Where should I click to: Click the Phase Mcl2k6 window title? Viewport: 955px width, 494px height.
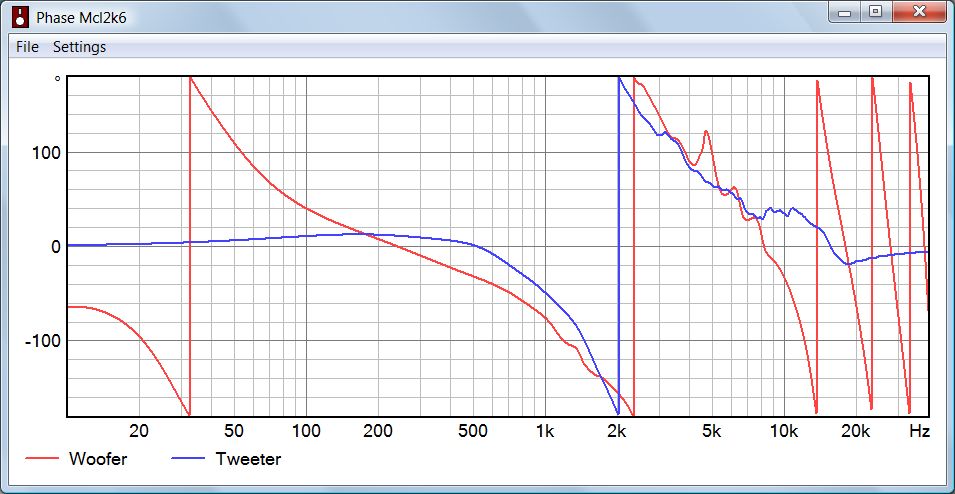(82, 18)
